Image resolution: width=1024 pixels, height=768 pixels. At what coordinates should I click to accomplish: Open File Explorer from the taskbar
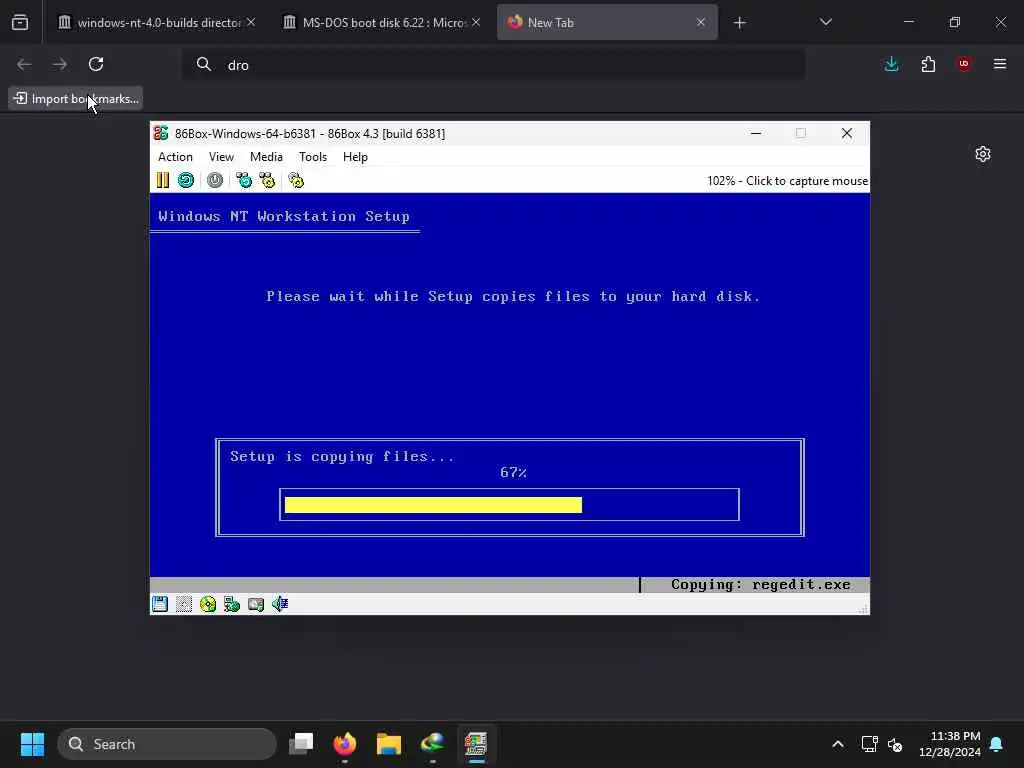[389, 744]
